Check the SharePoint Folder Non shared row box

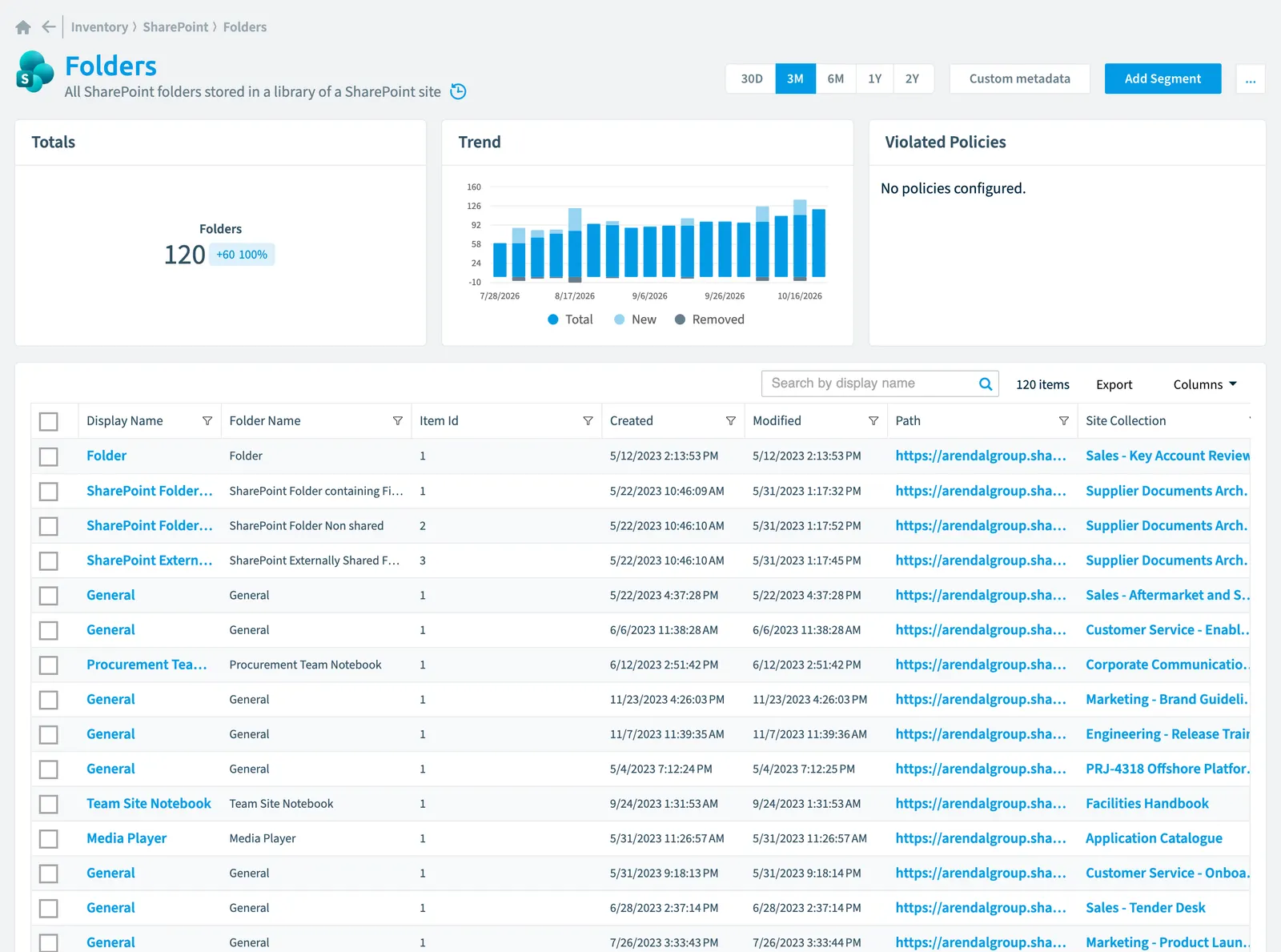[x=49, y=526]
